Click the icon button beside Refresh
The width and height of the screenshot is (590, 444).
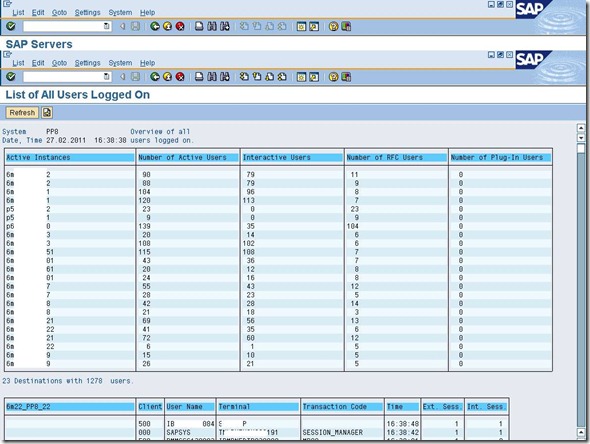(47, 113)
